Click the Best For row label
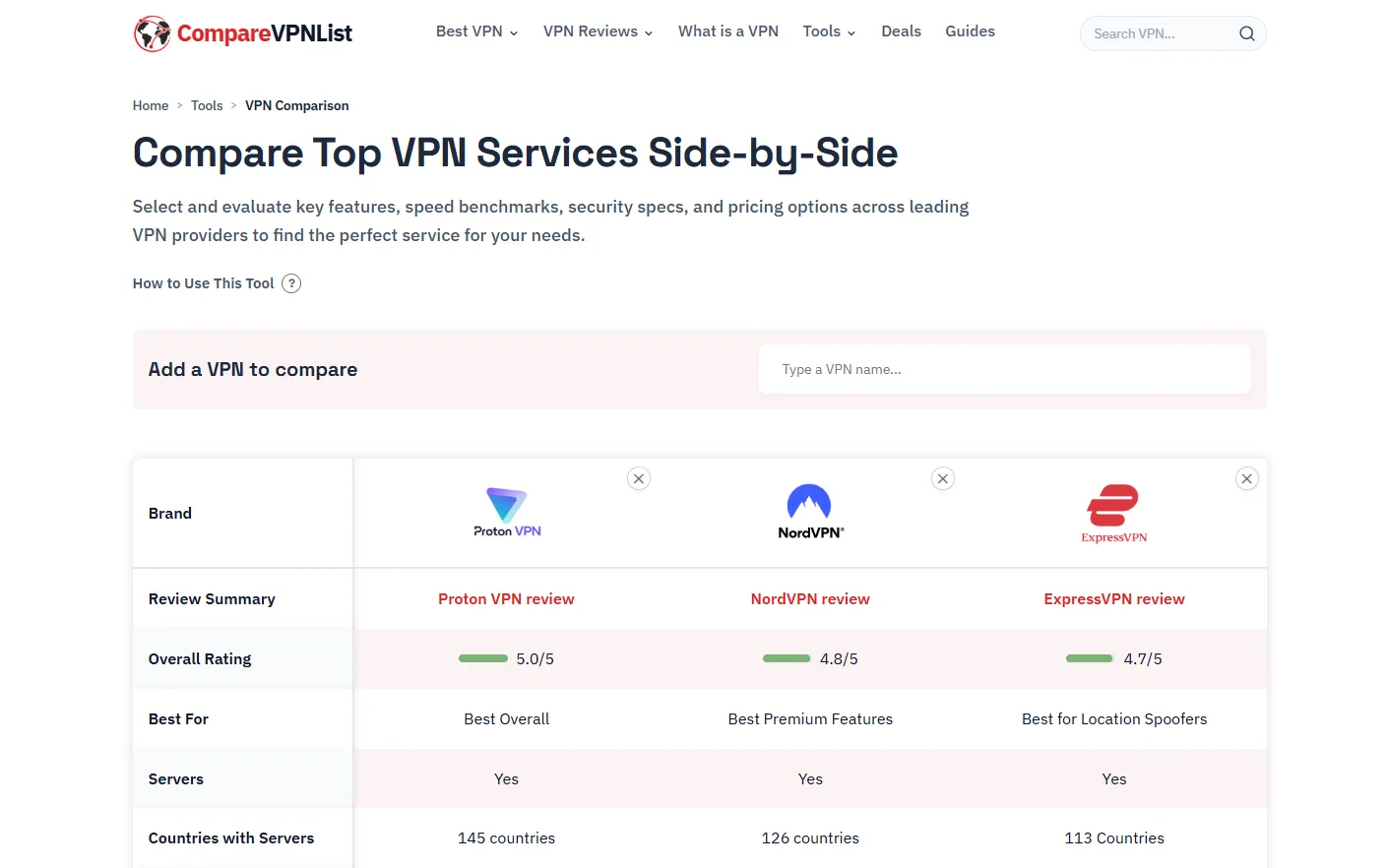Image resolution: width=1387 pixels, height=868 pixels. point(178,718)
